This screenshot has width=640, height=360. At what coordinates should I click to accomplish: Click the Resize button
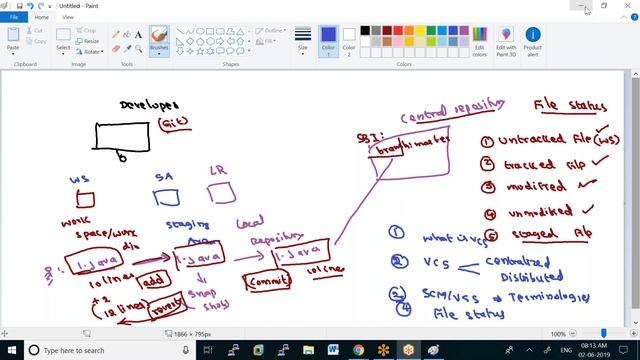tap(87, 41)
